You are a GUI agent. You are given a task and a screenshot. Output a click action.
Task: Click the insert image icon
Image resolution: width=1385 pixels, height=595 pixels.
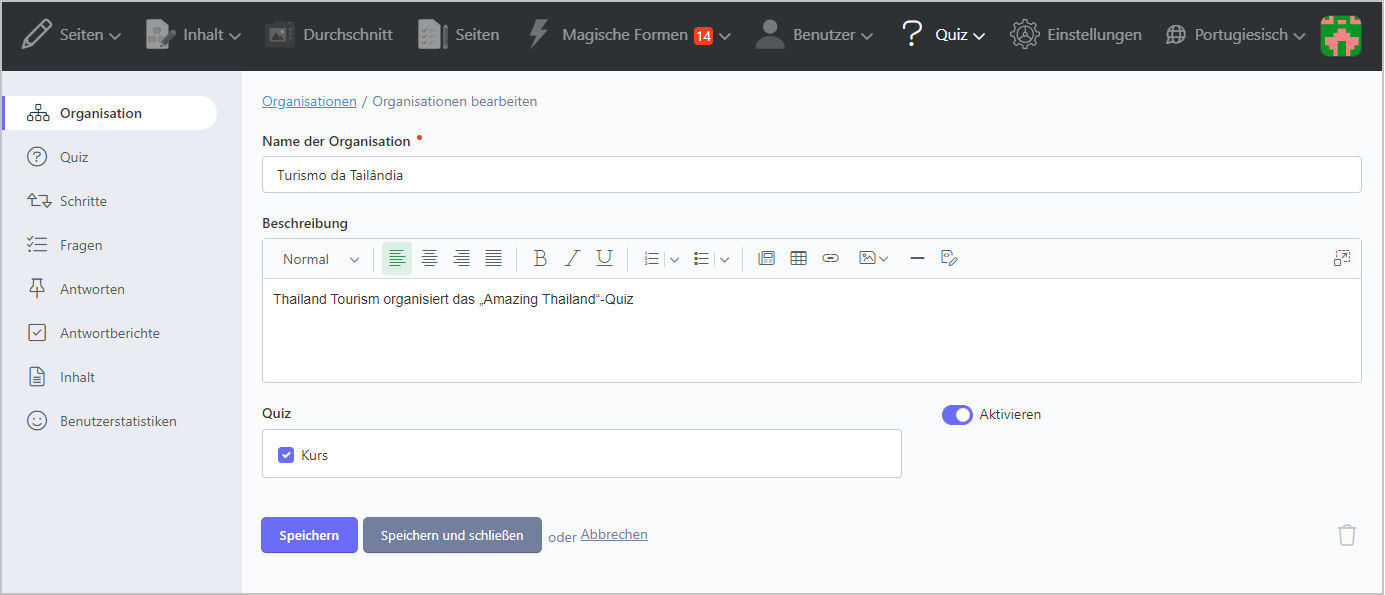pos(867,258)
